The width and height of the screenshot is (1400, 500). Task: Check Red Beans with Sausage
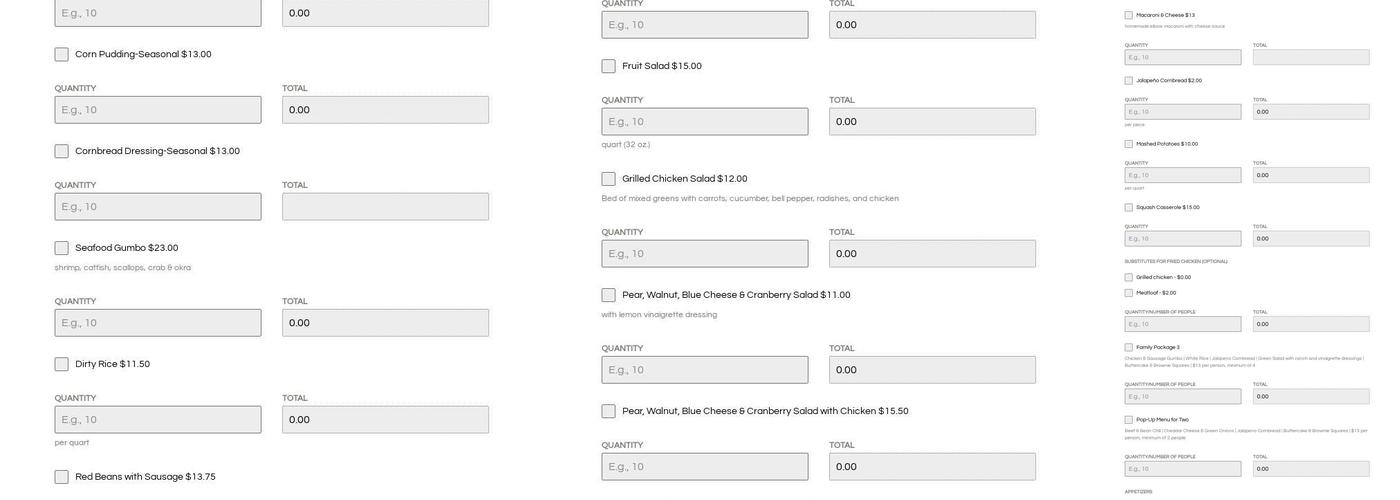(62, 477)
